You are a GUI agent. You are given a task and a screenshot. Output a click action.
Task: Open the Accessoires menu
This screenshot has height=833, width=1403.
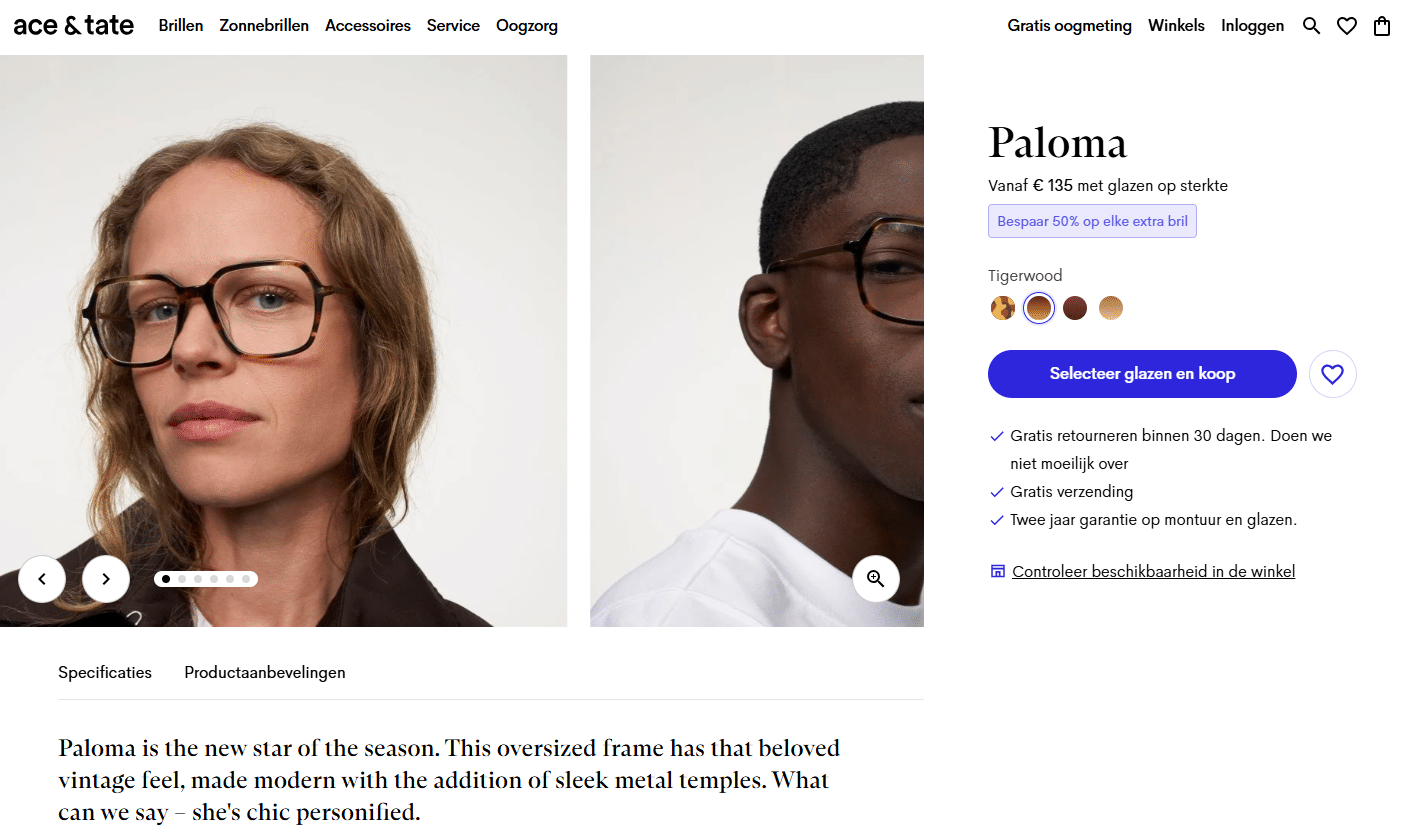368,26
